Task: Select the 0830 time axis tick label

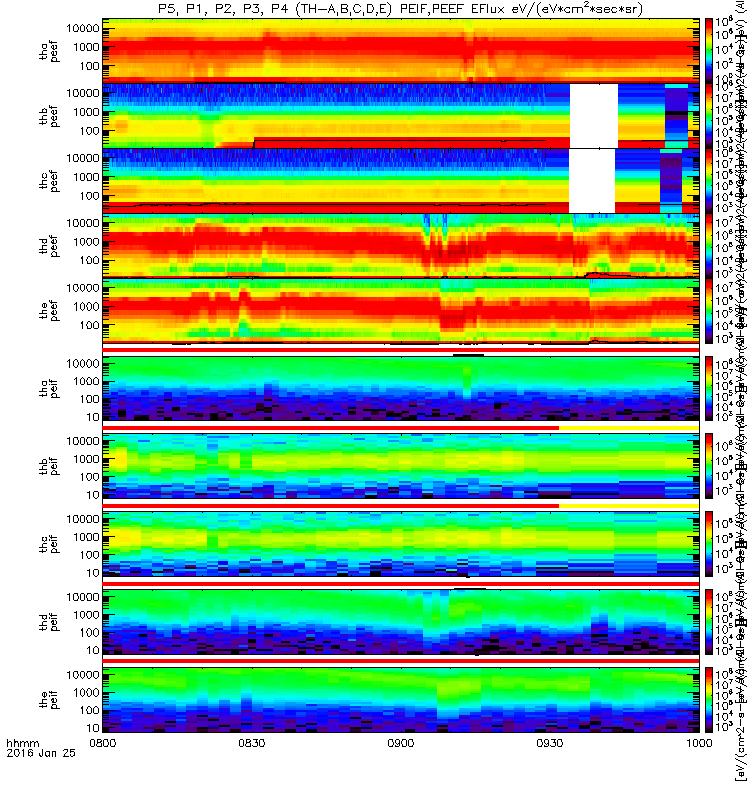Action: (x=252, y=742)
